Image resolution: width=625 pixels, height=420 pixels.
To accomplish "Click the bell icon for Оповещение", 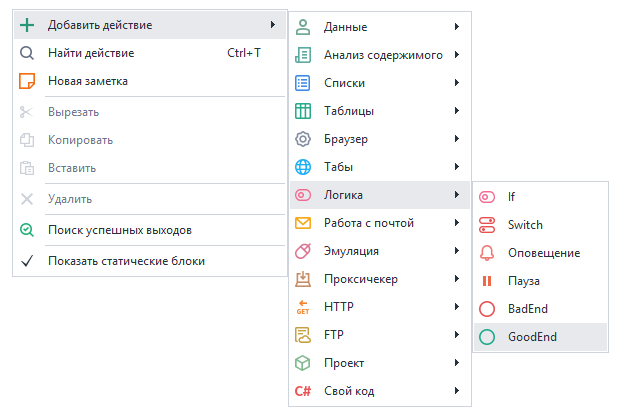I will tap(487, 253).
